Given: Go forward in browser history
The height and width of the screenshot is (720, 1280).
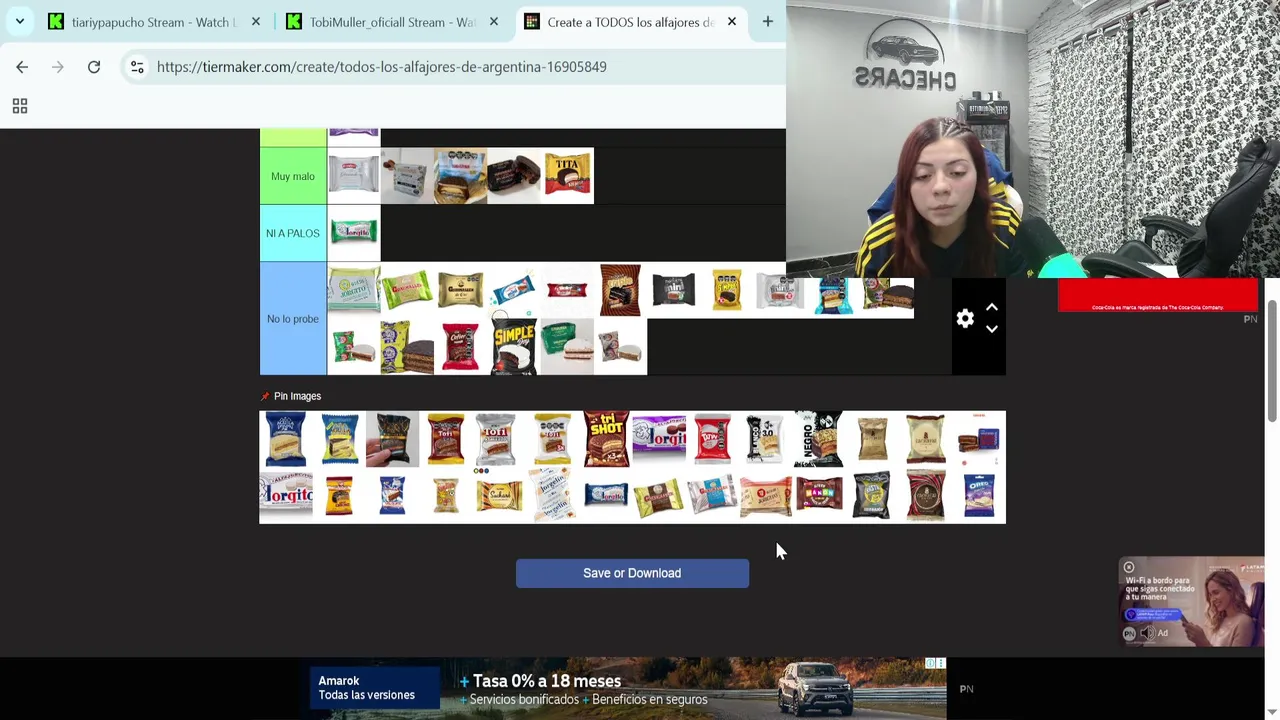Looking at the screenshot, I should tap(58, 67).
